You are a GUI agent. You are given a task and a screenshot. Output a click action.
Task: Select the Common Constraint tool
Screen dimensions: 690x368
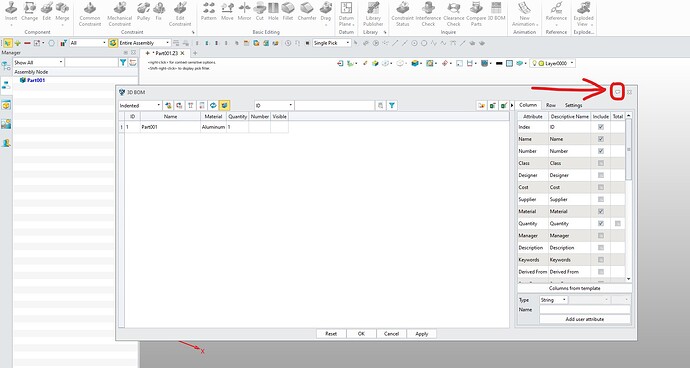(90, 13)
